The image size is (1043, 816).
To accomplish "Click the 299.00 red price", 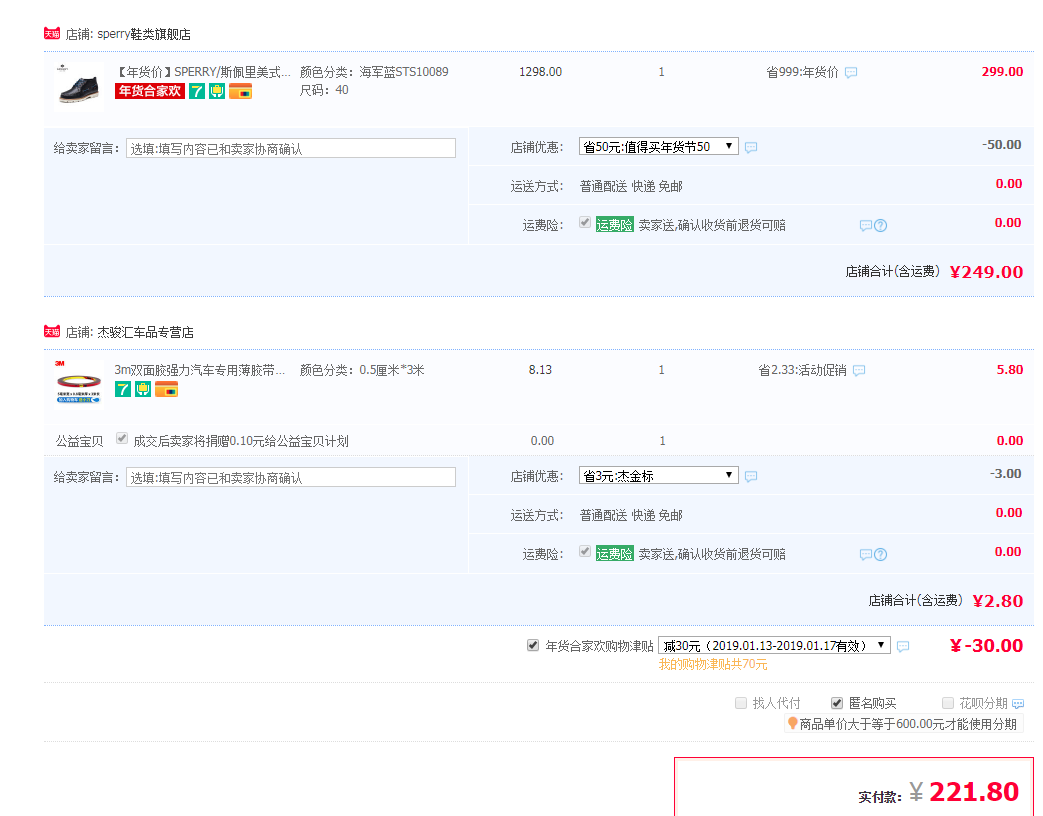I will (x=1002, y=72).
